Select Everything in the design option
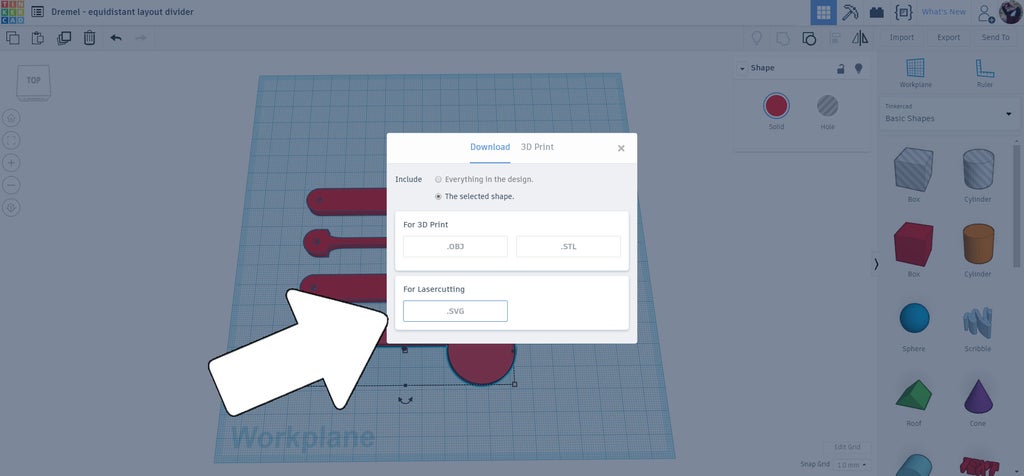This screenshot has width=1024, height=476. [484, 179]
